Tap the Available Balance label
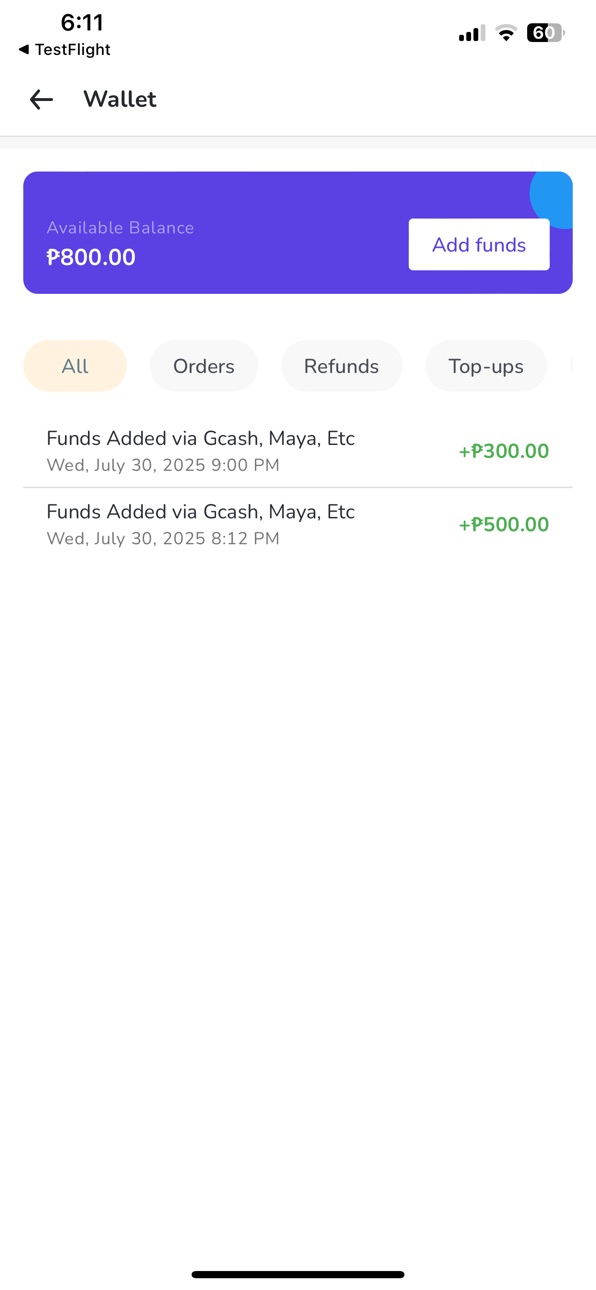 pyautogui.click(x=120, y=228)
